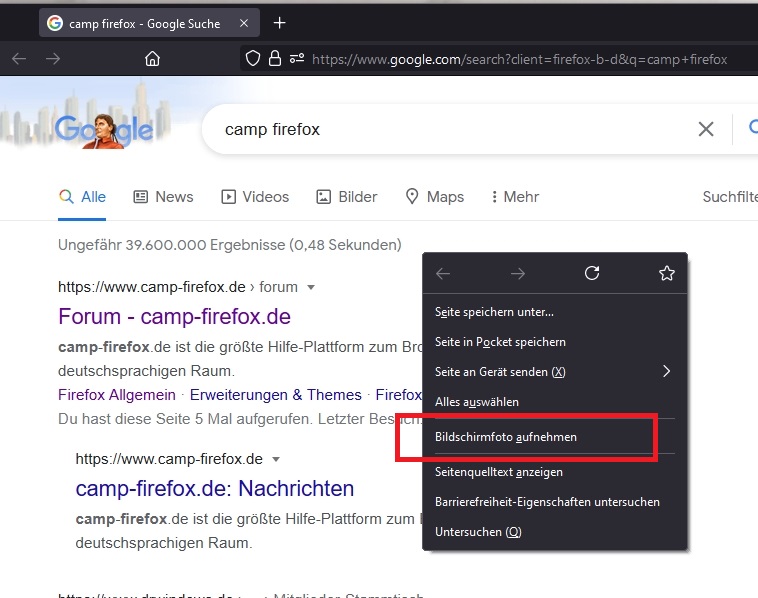758x598 pixels.
Task: Click the reload icon in context menu
Action: (x=592, y=273)
